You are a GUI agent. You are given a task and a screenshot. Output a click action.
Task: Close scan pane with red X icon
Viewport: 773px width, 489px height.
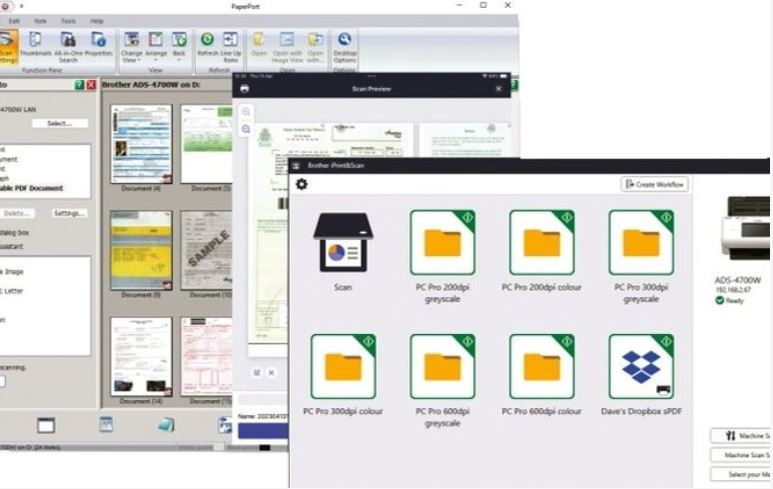pos(91,85)
